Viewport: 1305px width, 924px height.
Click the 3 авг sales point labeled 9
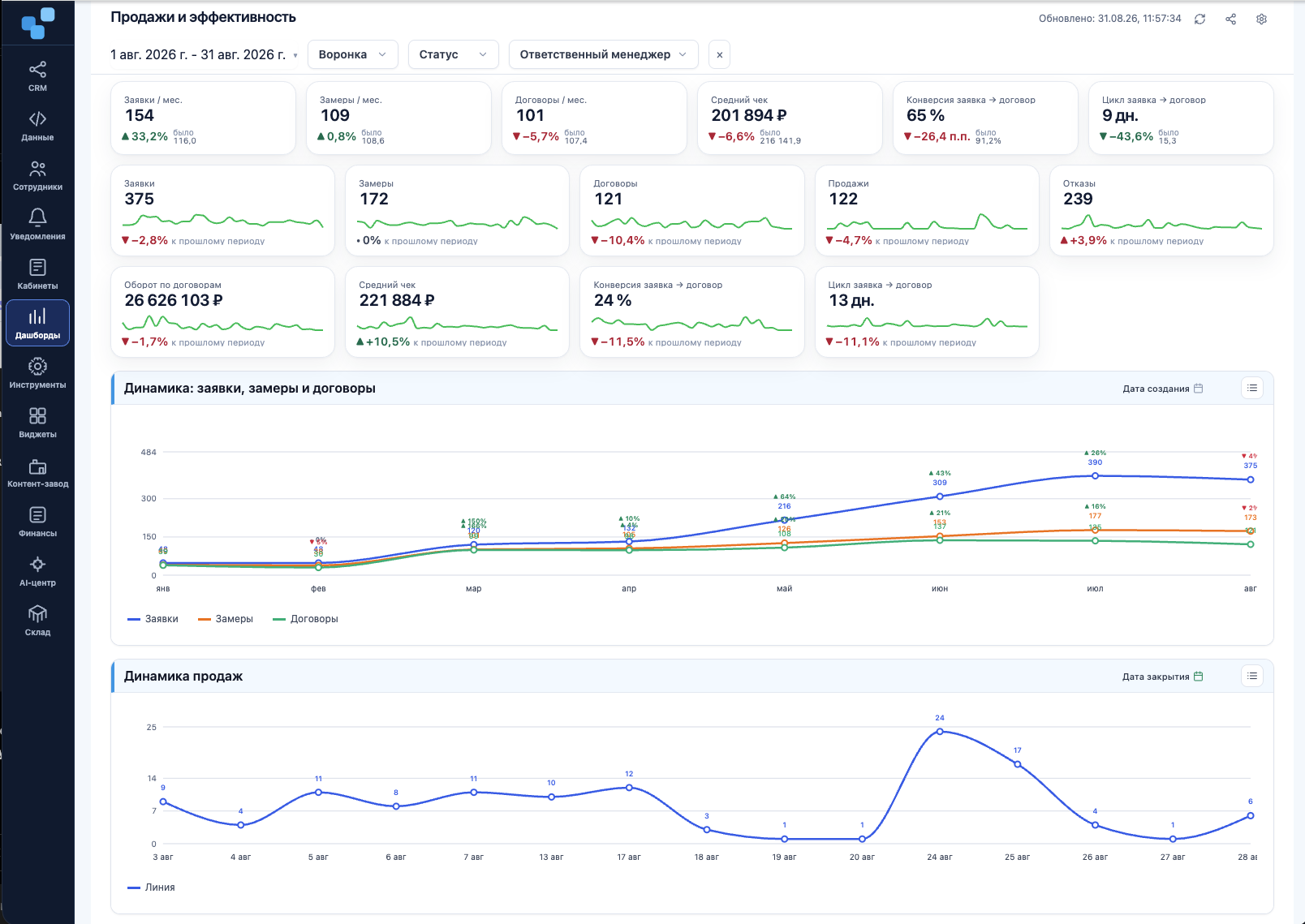163,802
